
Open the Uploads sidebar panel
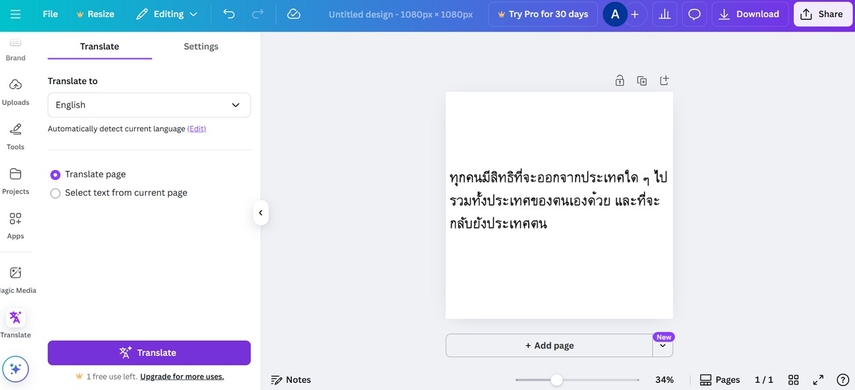[15, 91]
